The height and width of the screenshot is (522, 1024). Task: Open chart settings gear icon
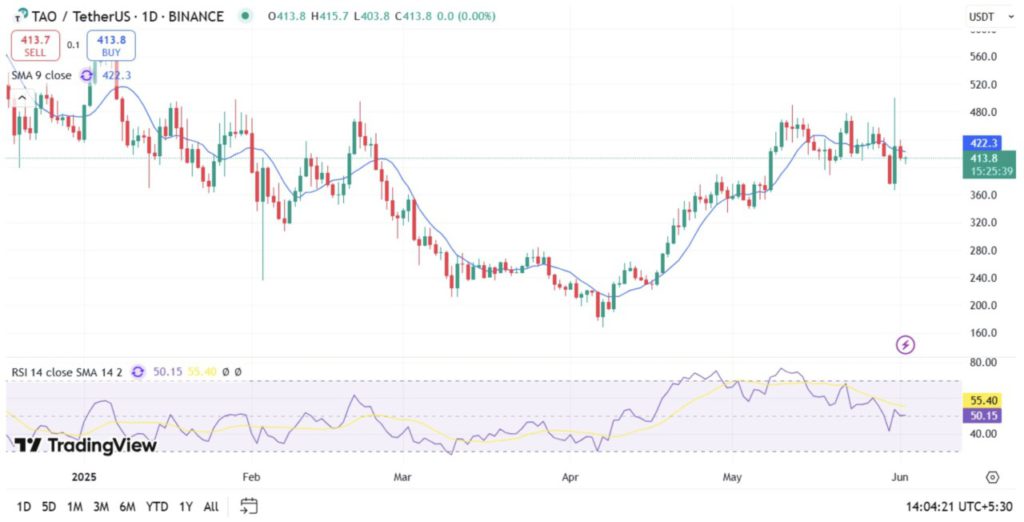[x=991, y=477]
